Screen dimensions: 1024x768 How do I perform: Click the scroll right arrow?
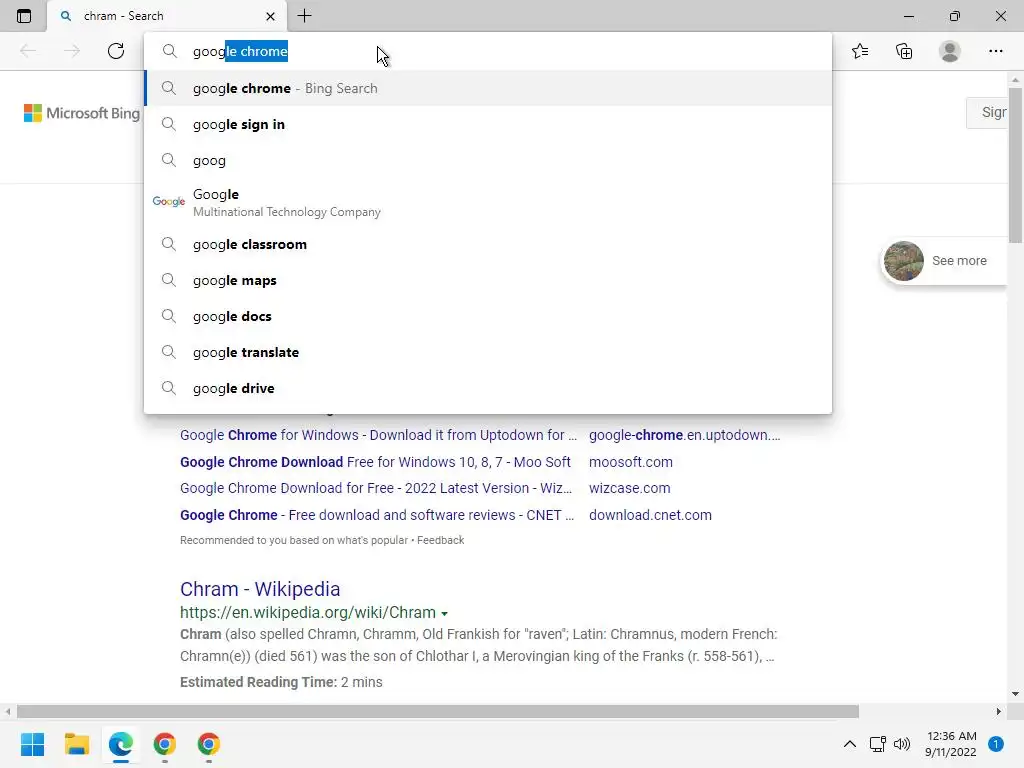pyautogui.click(x=999, y=711)
